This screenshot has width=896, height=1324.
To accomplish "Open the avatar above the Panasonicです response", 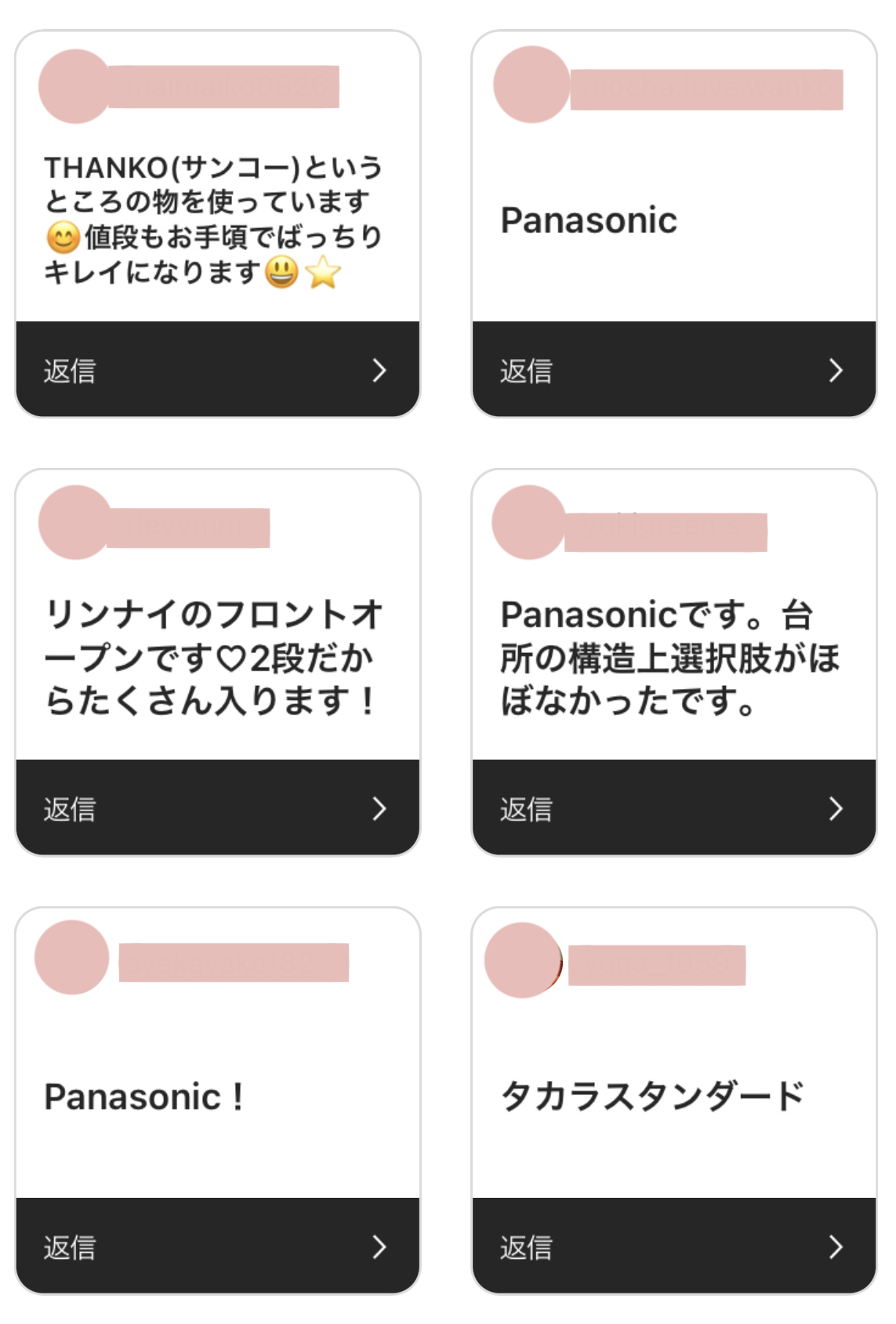I will [x=529, y=523].
